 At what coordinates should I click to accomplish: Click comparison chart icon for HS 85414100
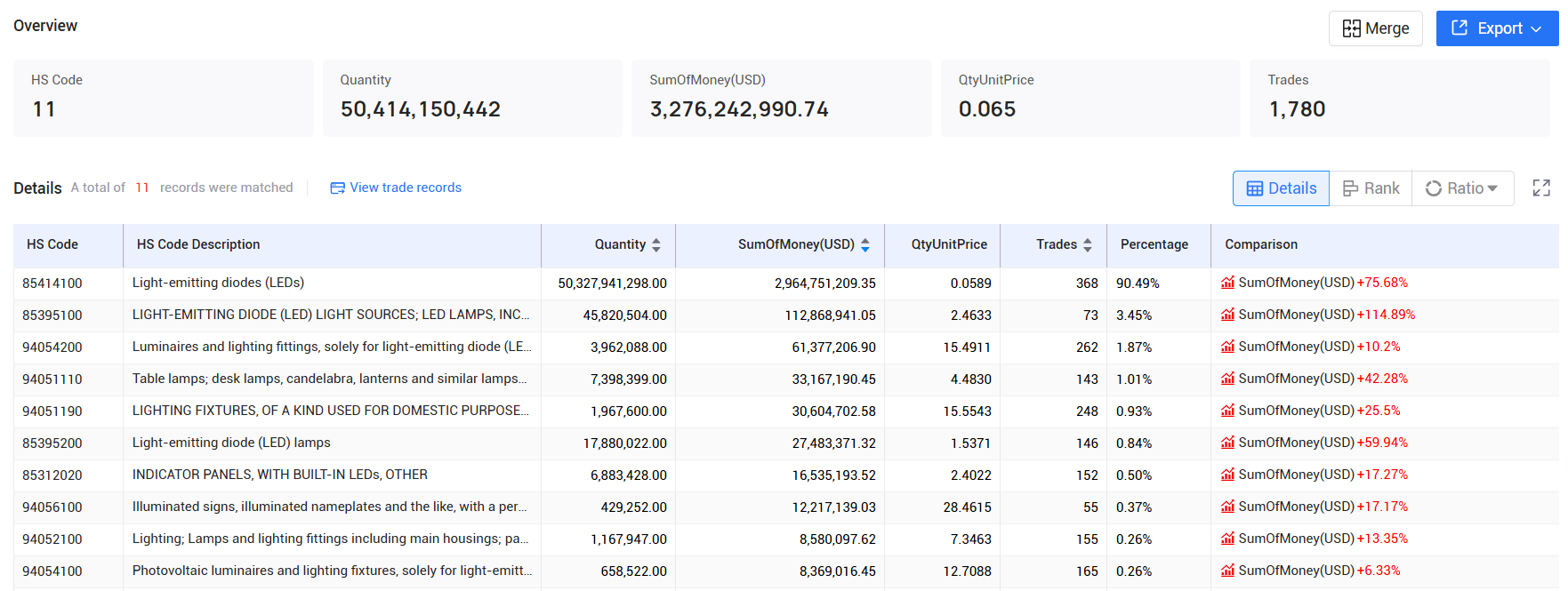pos(1227,283)
